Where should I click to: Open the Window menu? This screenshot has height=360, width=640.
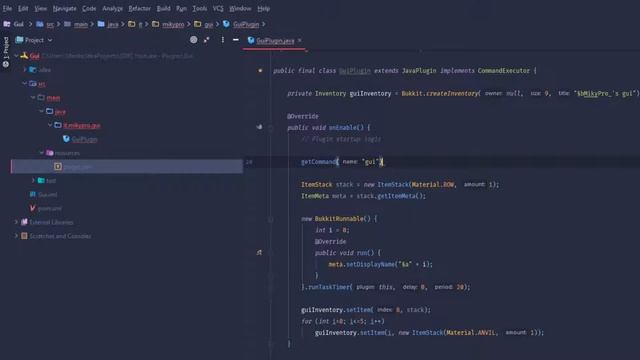240,8
